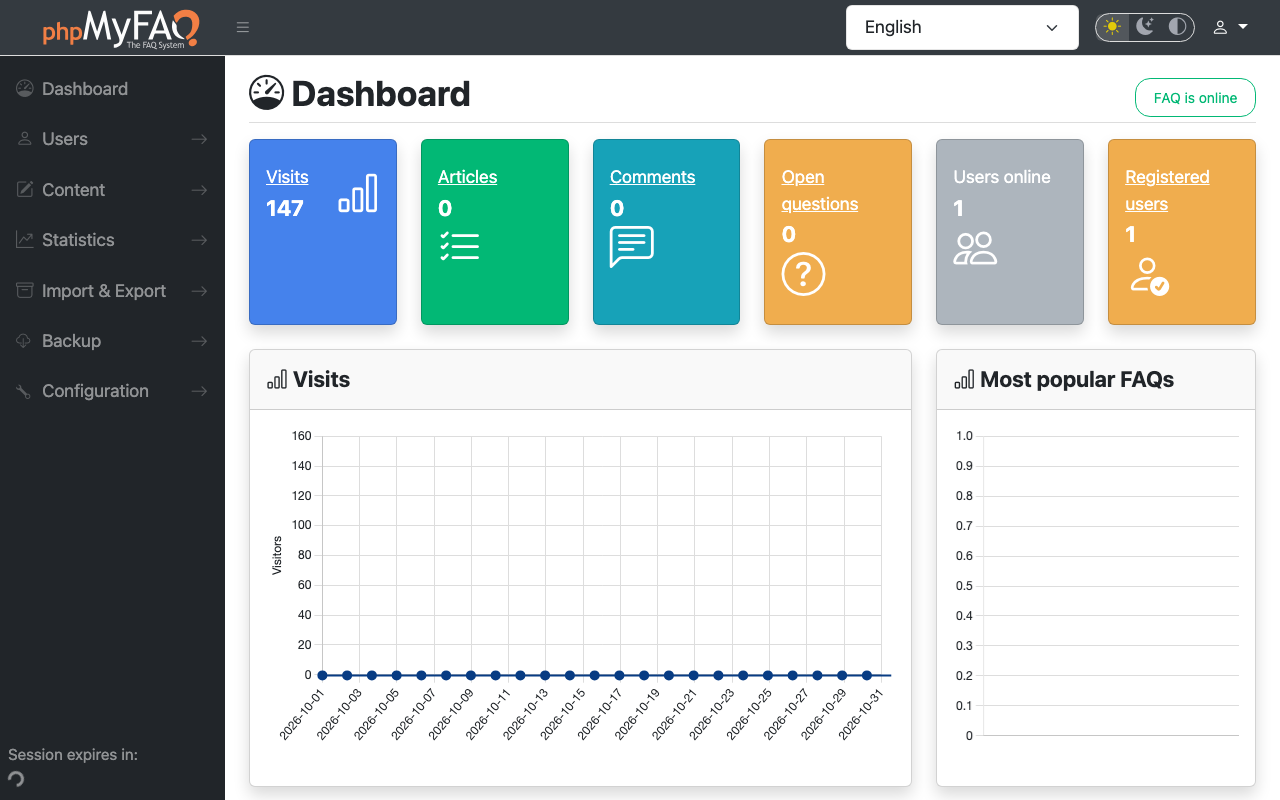Switch to light theme with sun toggle
The height and width of the screenshot is (800, 1280).
pyautogui.click(x=1113, y=27)
